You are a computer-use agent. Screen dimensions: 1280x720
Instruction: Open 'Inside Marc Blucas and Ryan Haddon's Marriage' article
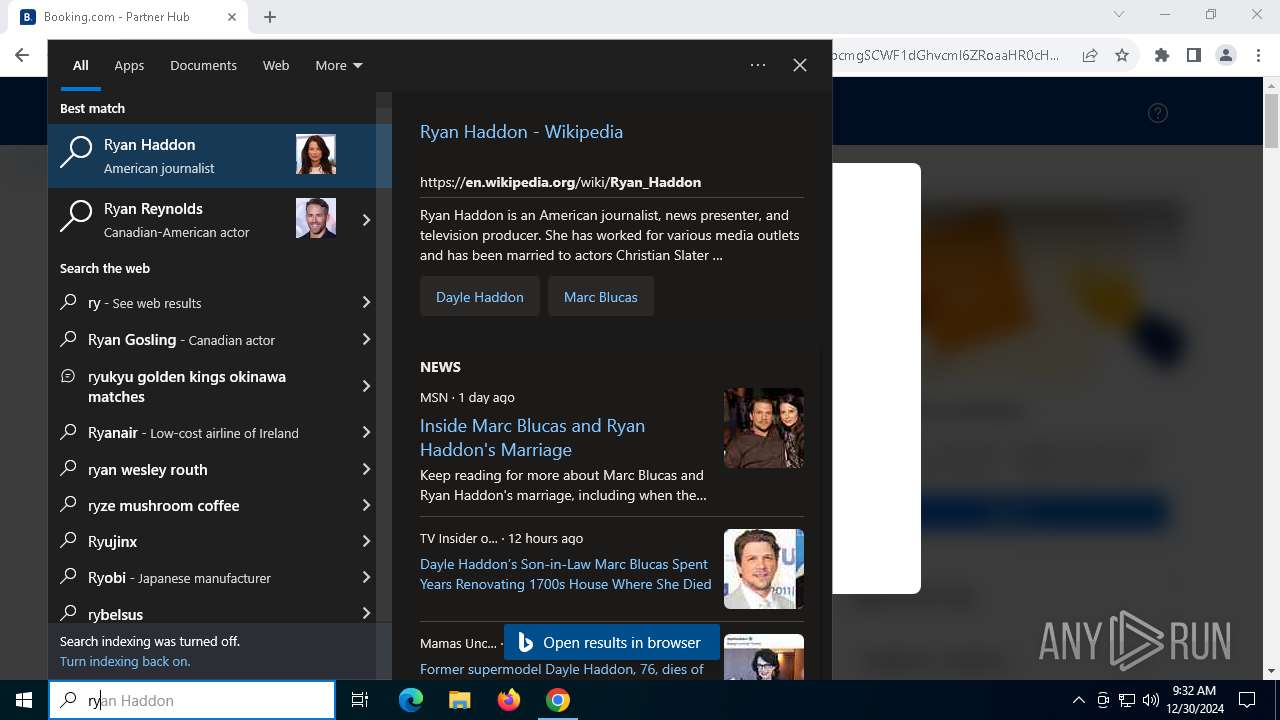tap(532, 438)
